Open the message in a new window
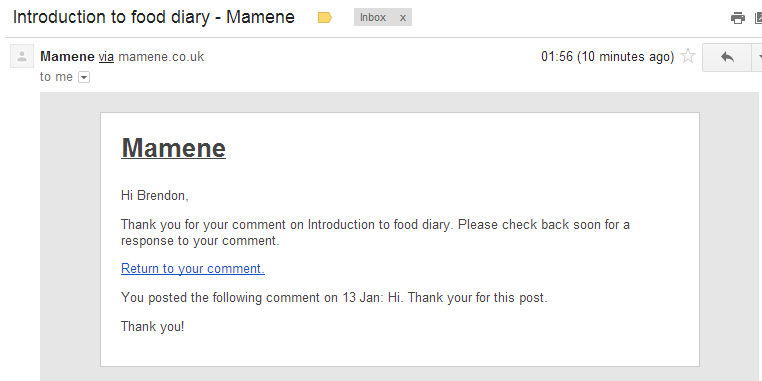Viewport: 762px width, 381px height. 759,18
